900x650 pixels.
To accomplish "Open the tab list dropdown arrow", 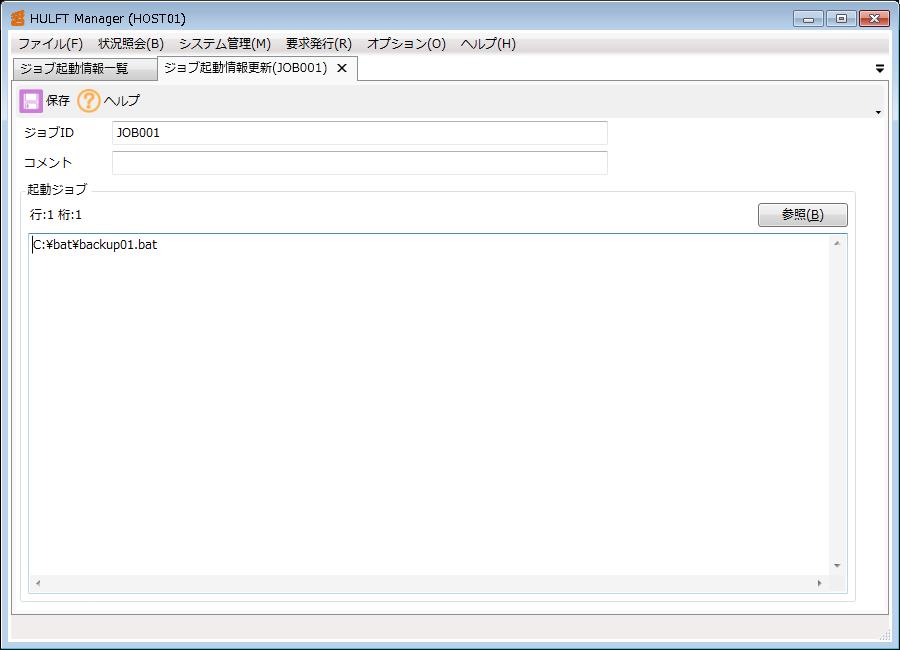I will click(880, 69).
